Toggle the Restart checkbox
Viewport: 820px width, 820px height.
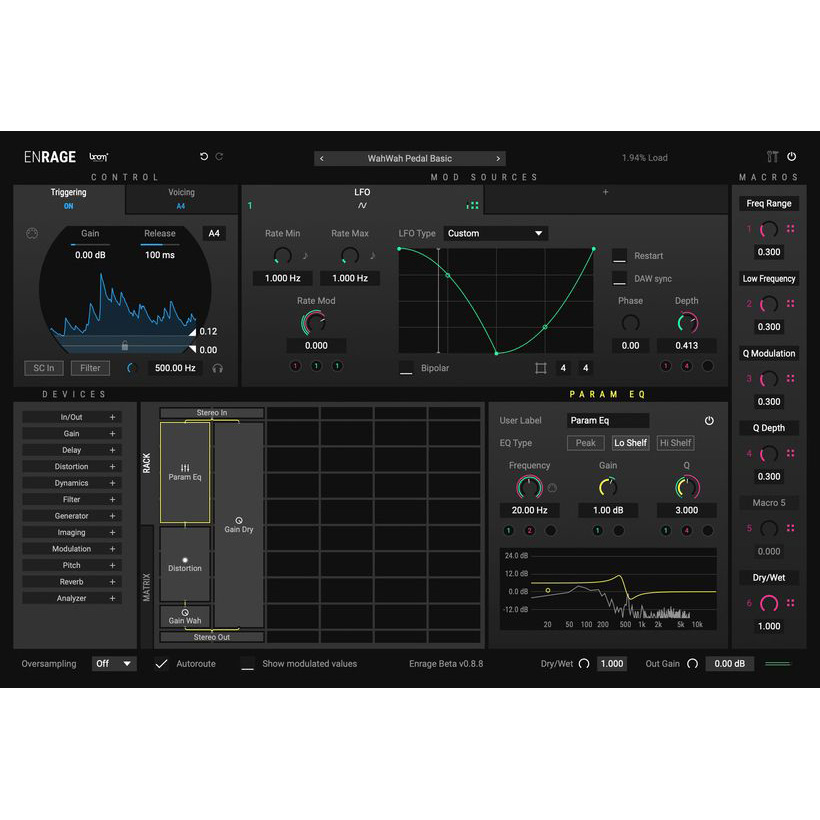click(x=619, y=256)
